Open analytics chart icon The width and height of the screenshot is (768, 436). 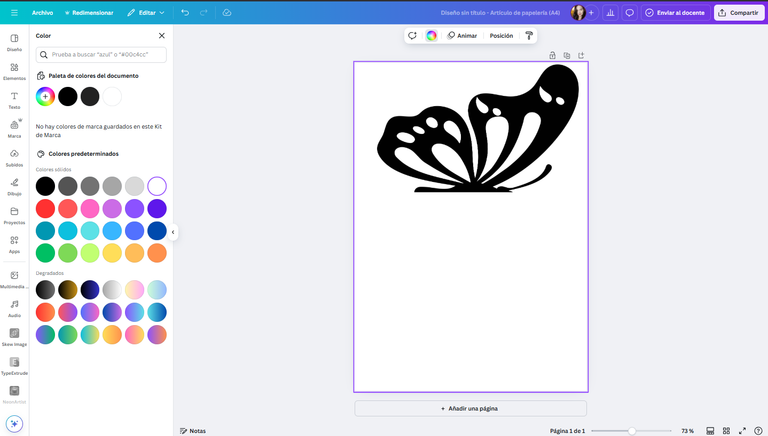click(610, 13)
